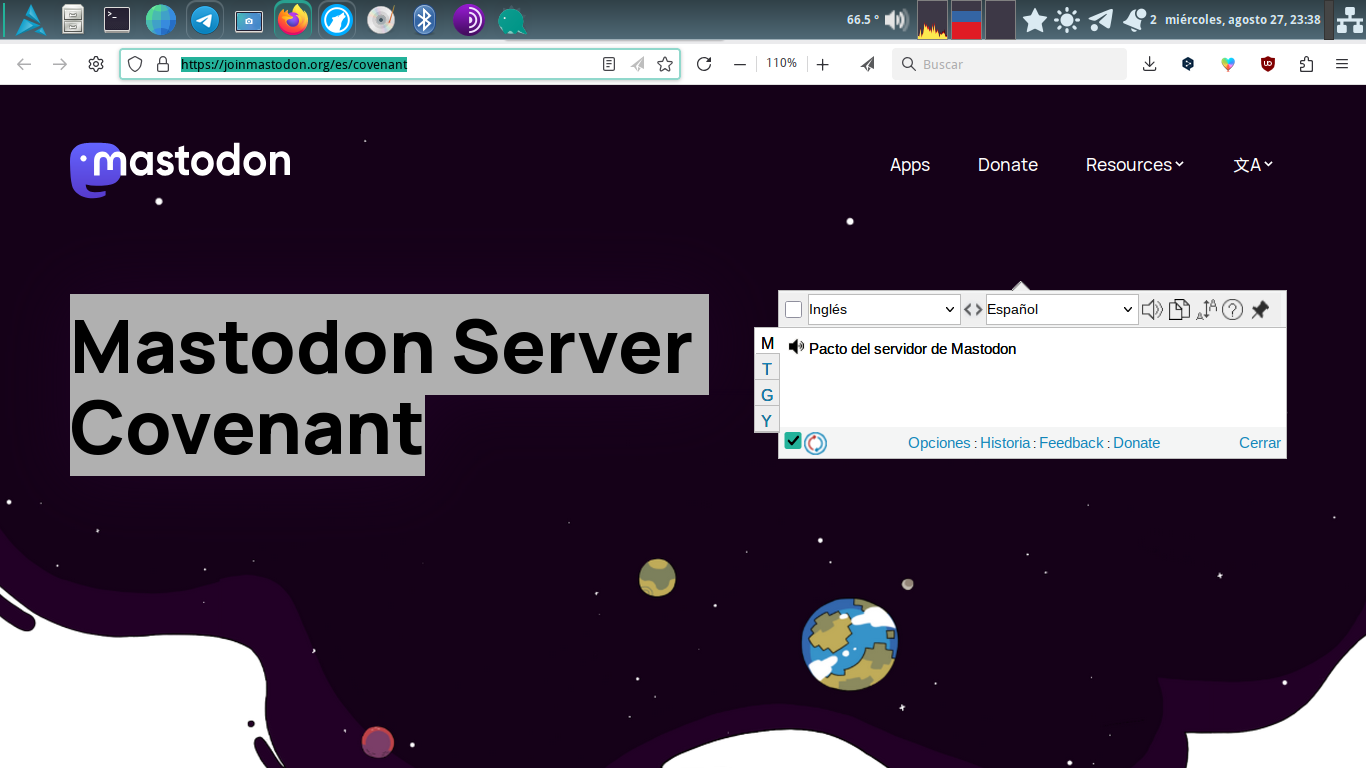Screen dimensions: 1366x768
Task: Zoom out with the minus button
Action: [x=740, y=64]
